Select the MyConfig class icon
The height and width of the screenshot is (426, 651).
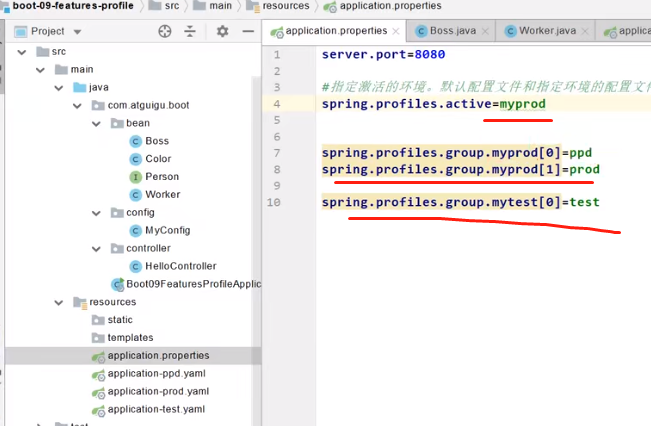135,230
